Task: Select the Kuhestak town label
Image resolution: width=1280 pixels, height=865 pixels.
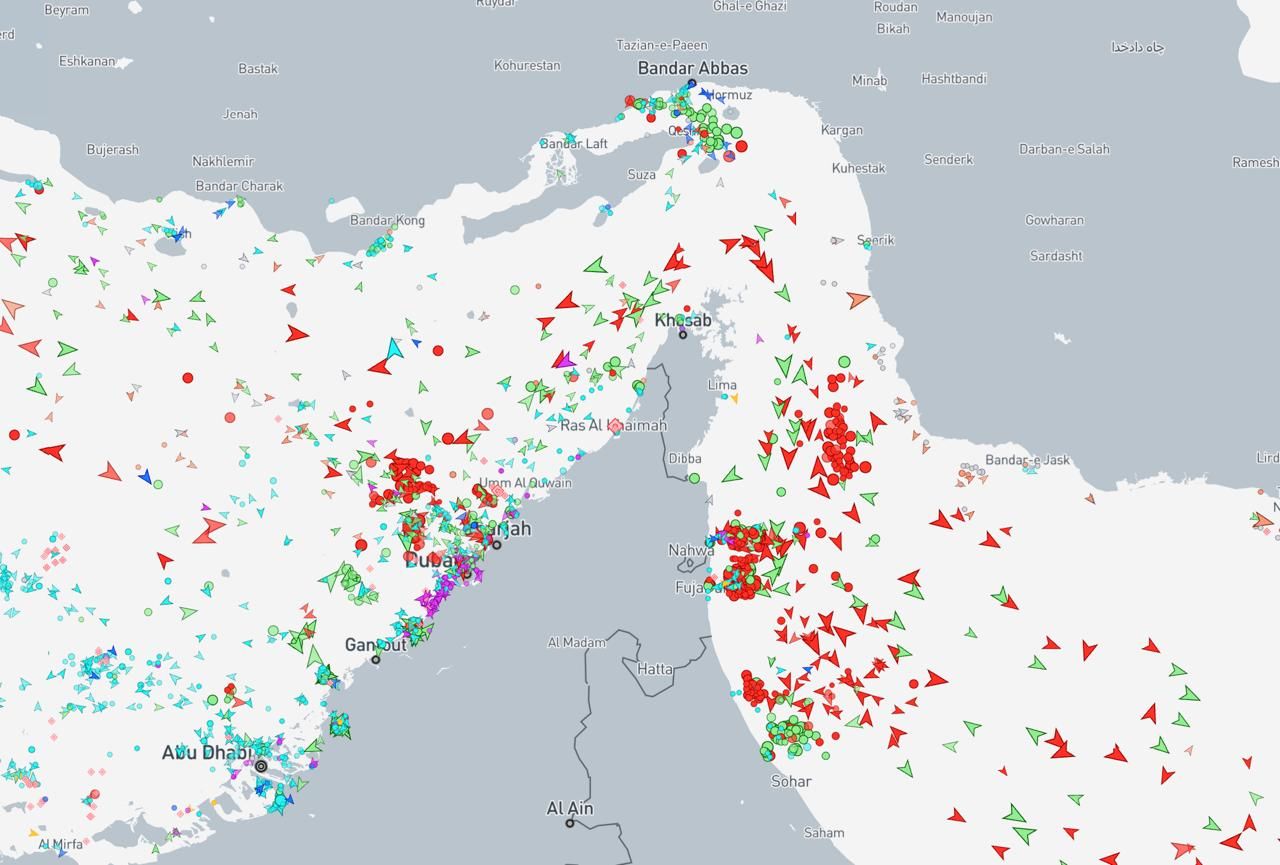Action: (x=858, y=168)
